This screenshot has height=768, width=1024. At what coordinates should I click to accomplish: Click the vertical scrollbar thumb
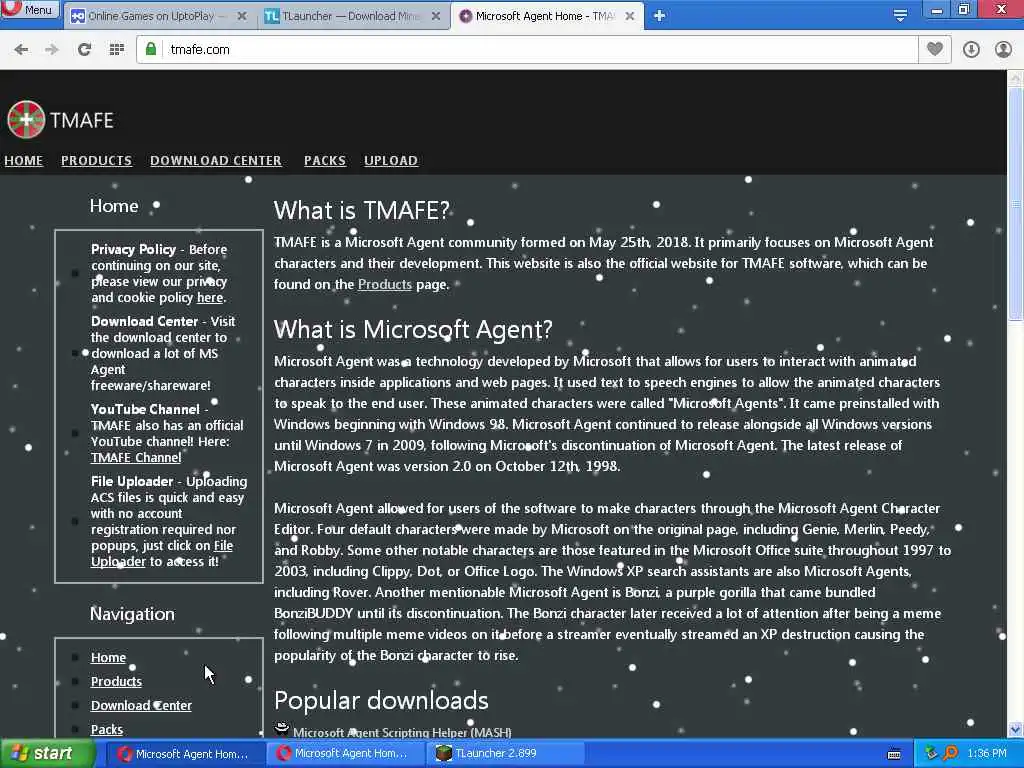click(1015, 204)
